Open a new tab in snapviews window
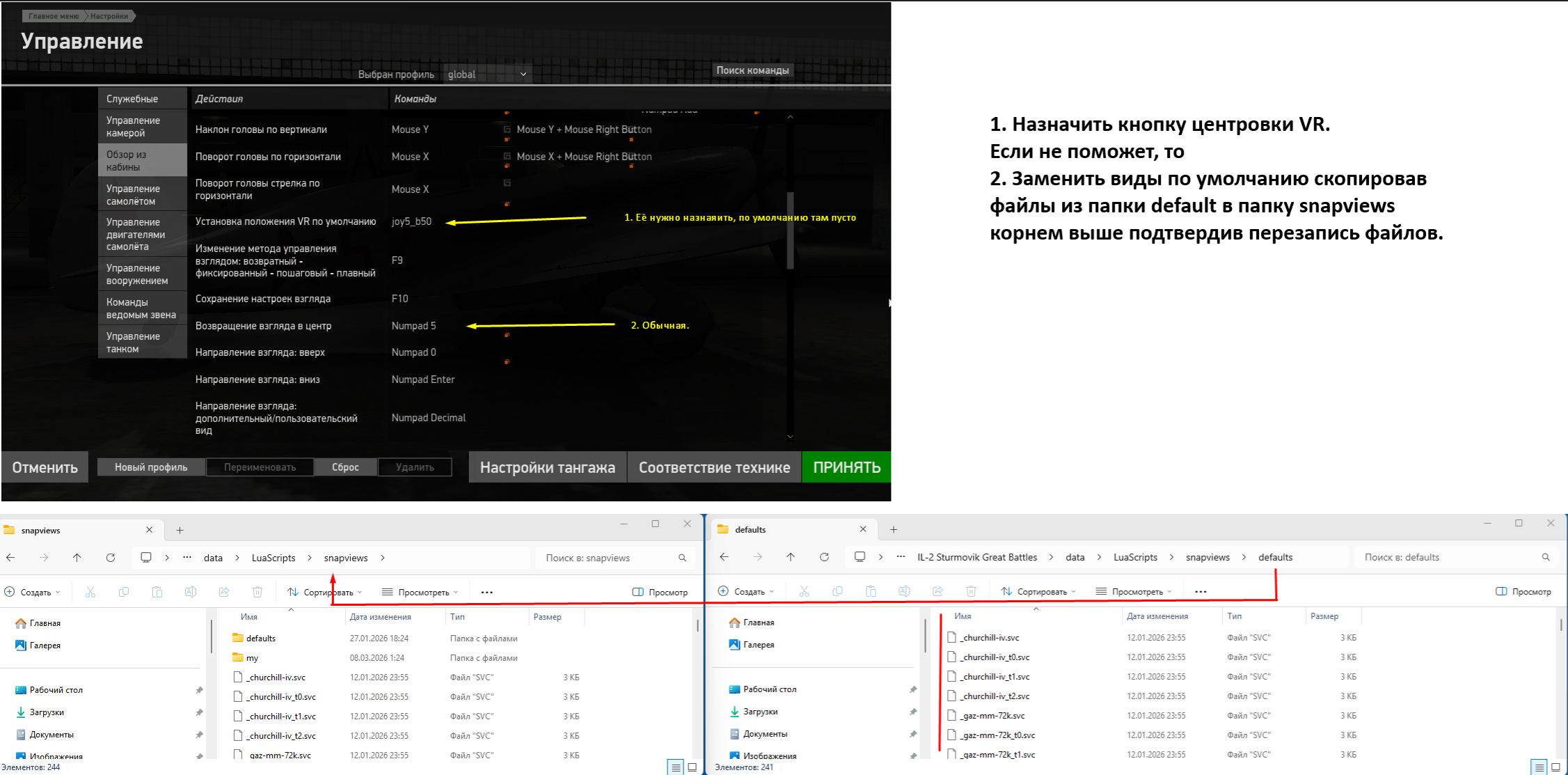Image resolution: width=1568 pixels, height=775 pixels. click(180, 531)
